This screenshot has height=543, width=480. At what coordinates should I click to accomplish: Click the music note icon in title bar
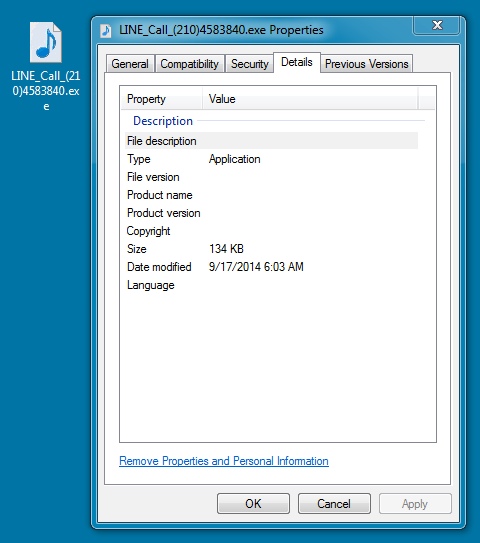pos(106,31)
